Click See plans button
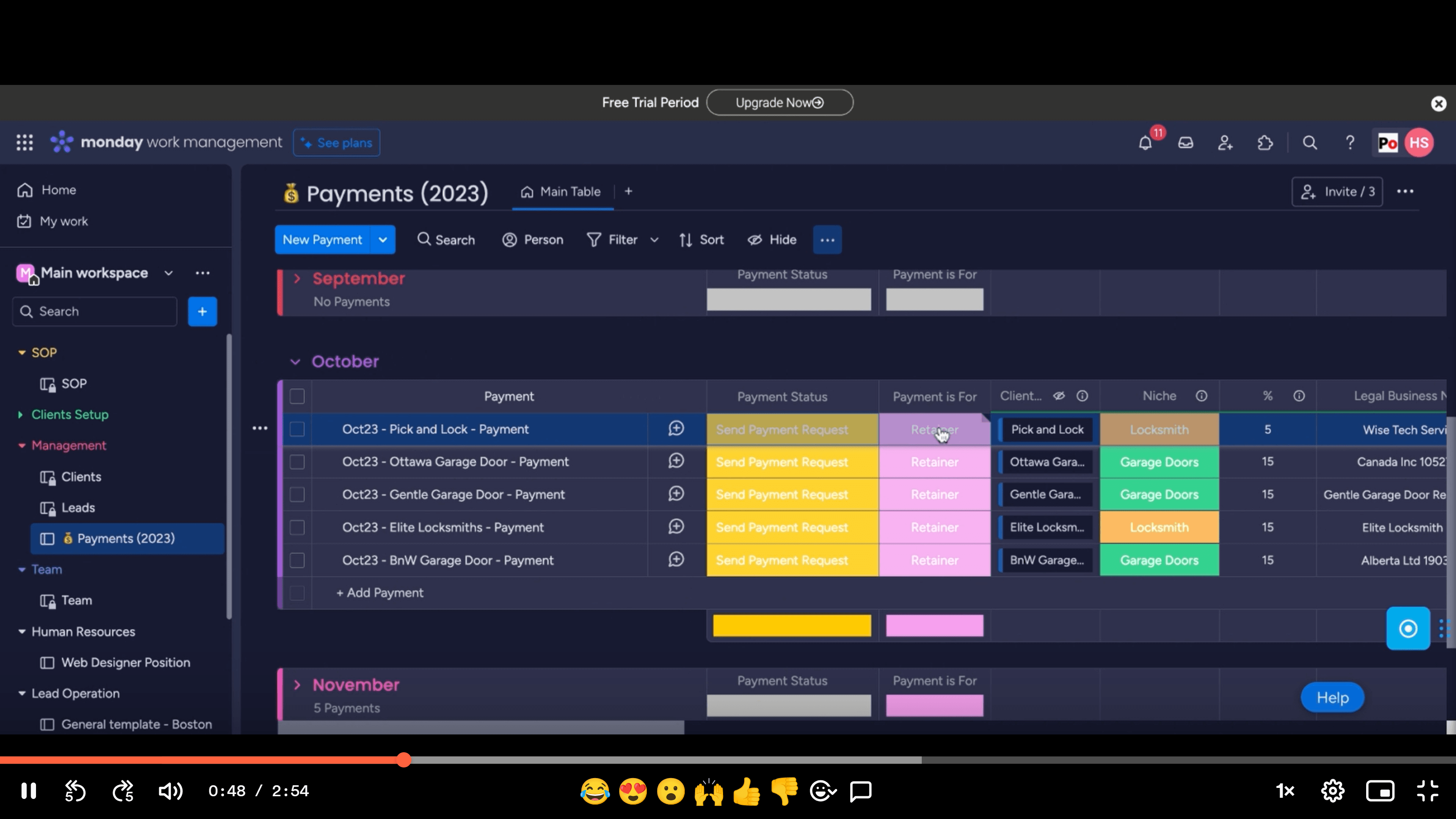The width and height of the screenshot is (1456, 819). pos(337,143)
